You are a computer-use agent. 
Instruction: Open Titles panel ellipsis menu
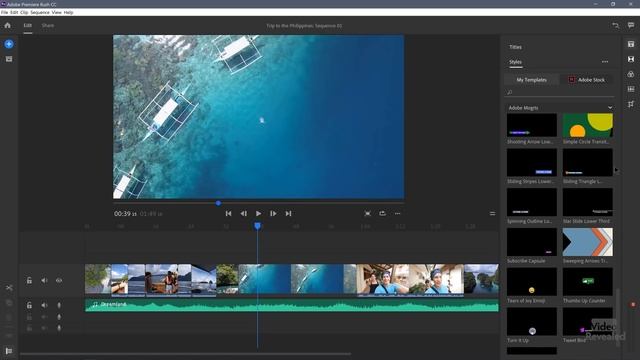tap(605, 62)
